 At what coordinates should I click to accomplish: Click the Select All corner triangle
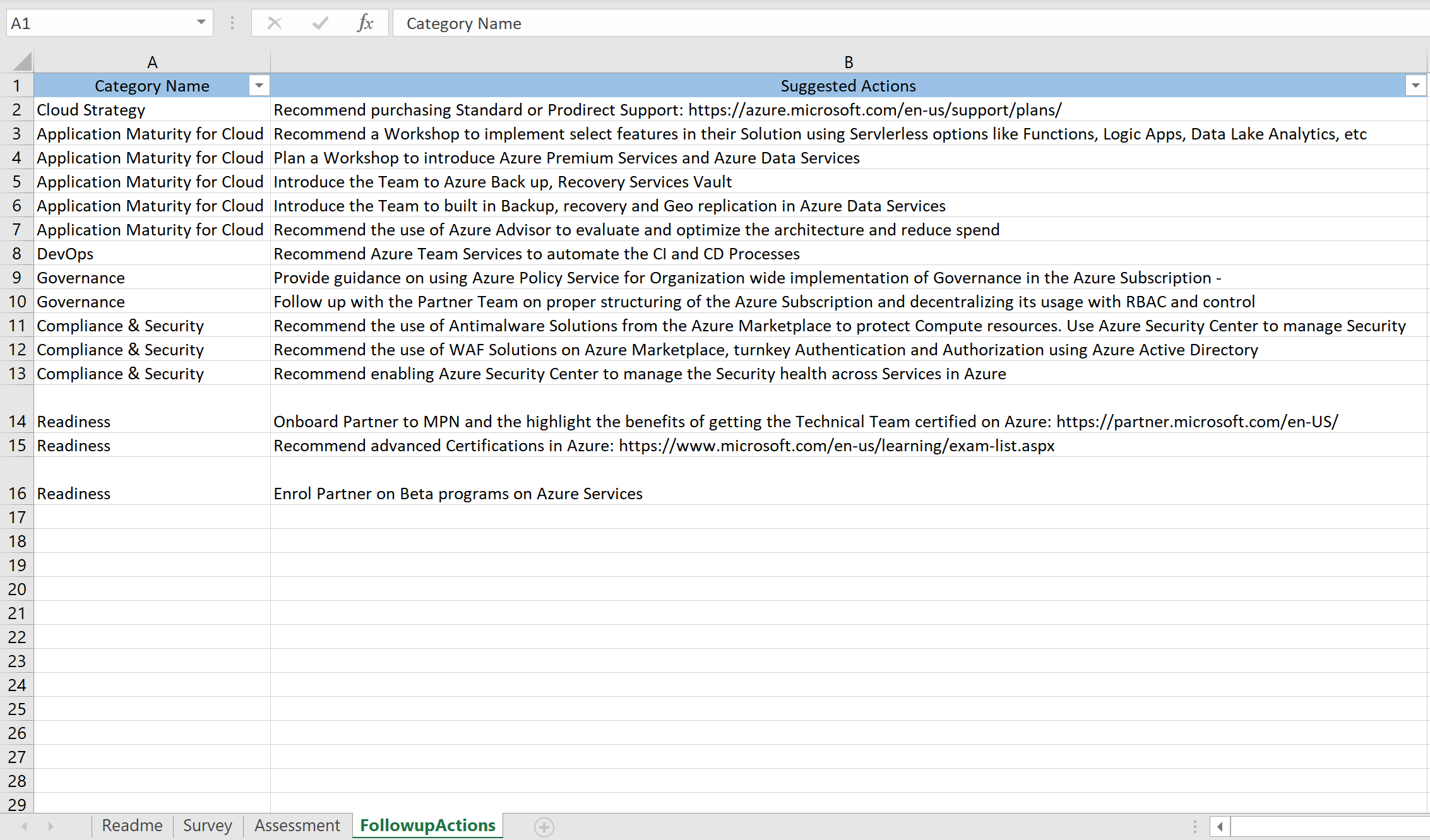pyautogui.click(x=22, y=62)
